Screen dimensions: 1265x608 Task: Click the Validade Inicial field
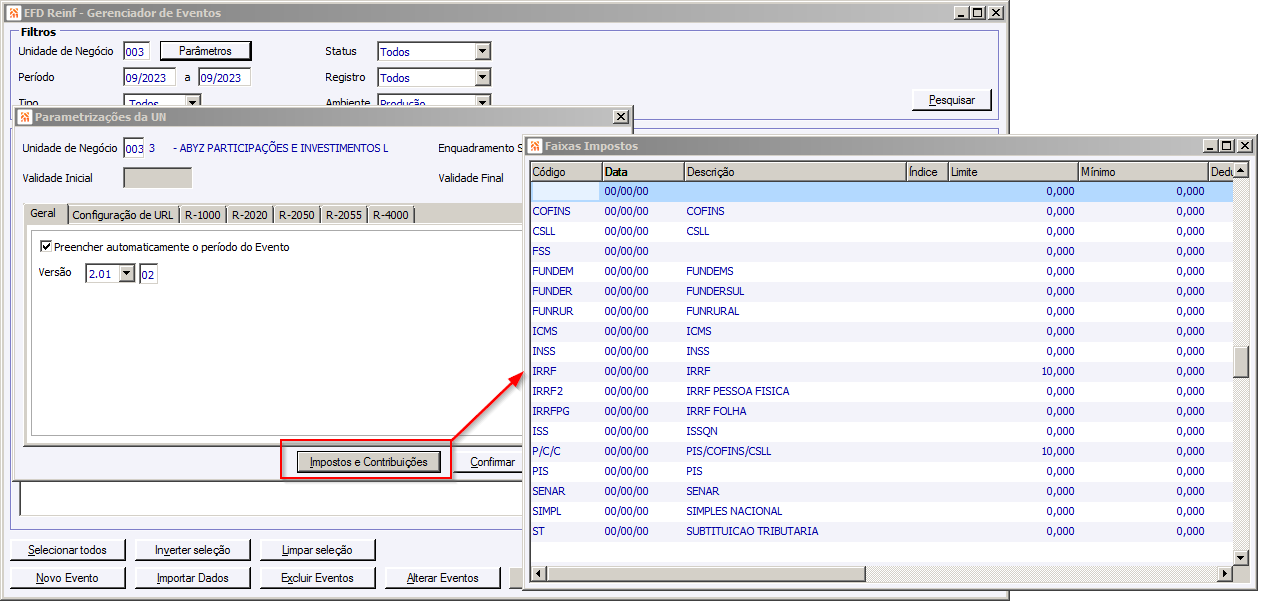pyautogui.click(x=157, y=178)
